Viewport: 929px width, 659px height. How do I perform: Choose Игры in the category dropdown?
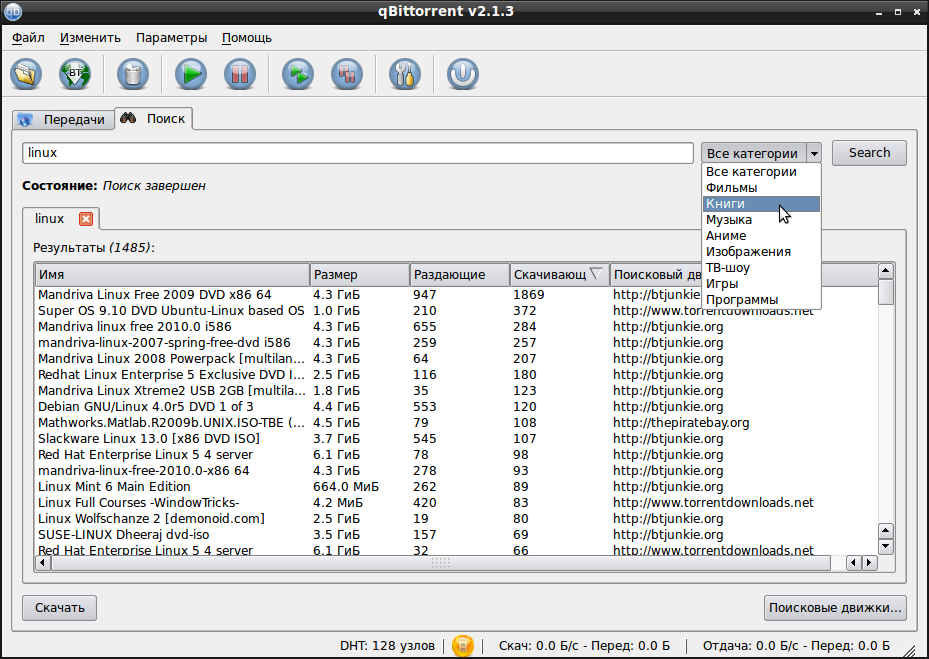click(761, 284)
